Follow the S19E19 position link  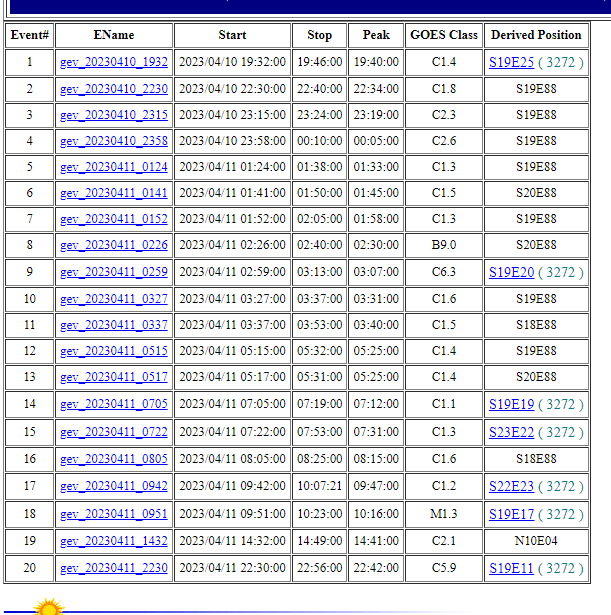tap(511, 404)
